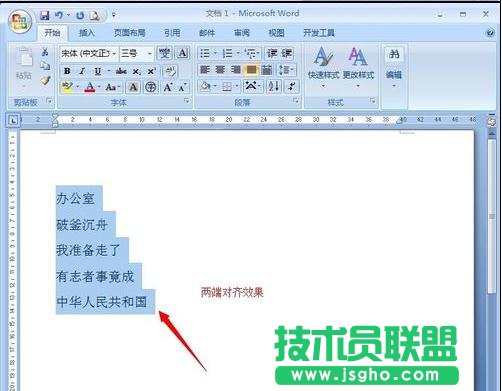This screenshot has width=502, height=391.
Task: Expand the numbered list dropdown
Action: [x=238, y=53]
